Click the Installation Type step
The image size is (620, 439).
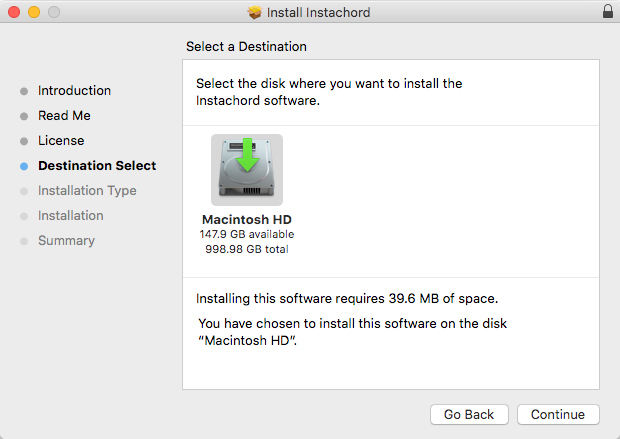(x=87, y=191)
